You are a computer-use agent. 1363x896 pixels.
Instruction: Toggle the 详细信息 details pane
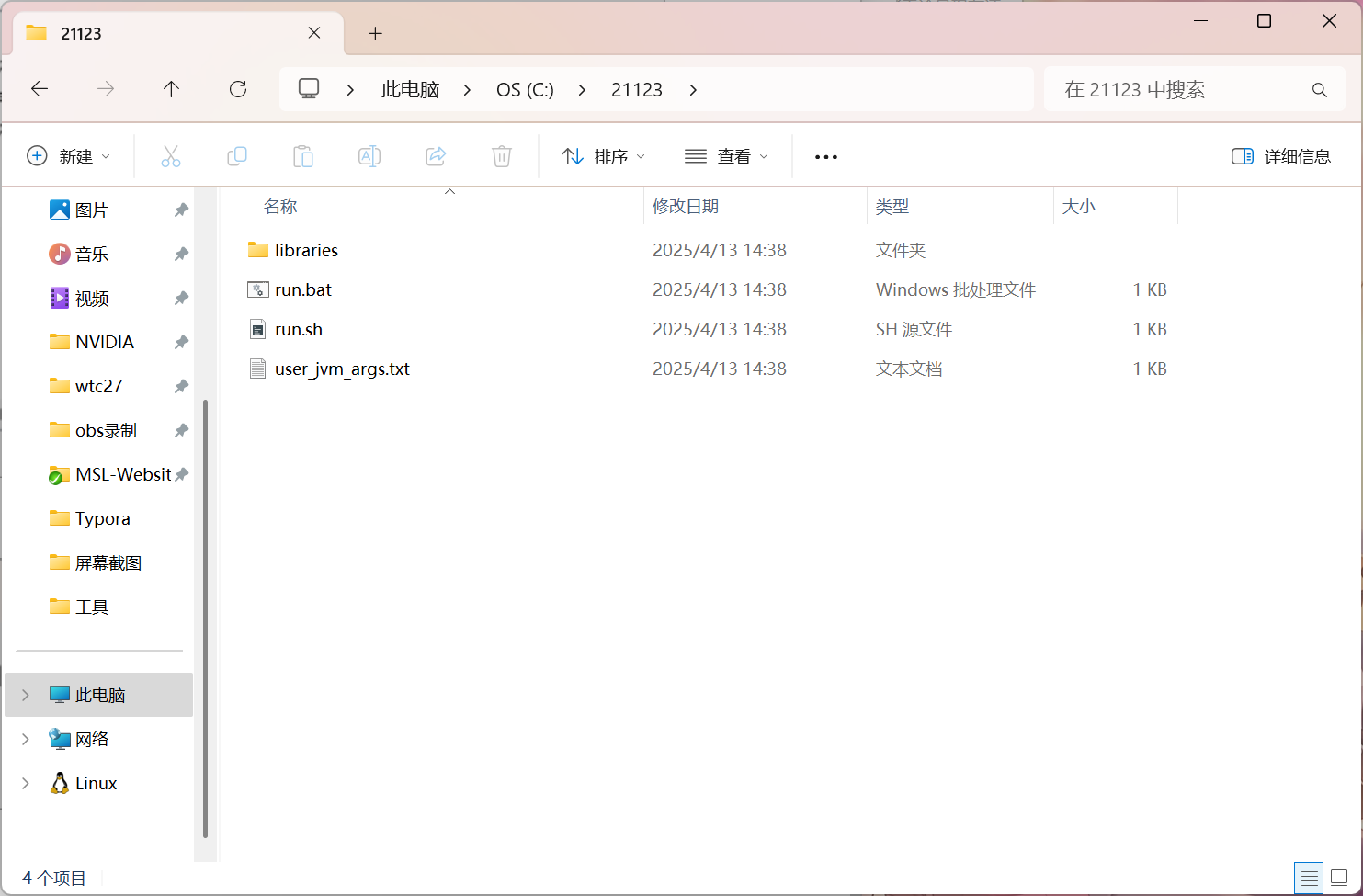(1281, 156)
